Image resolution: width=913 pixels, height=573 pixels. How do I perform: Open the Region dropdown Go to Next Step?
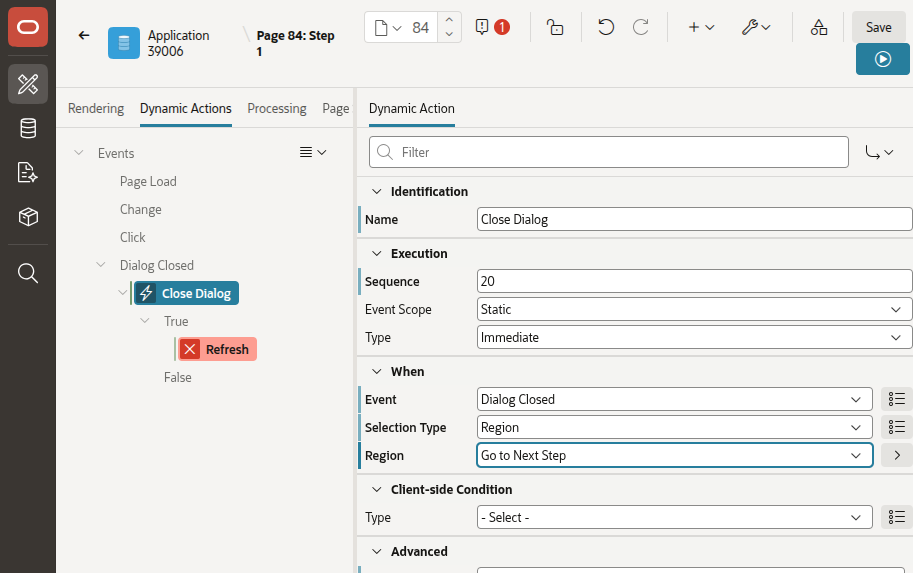(674, 455)
